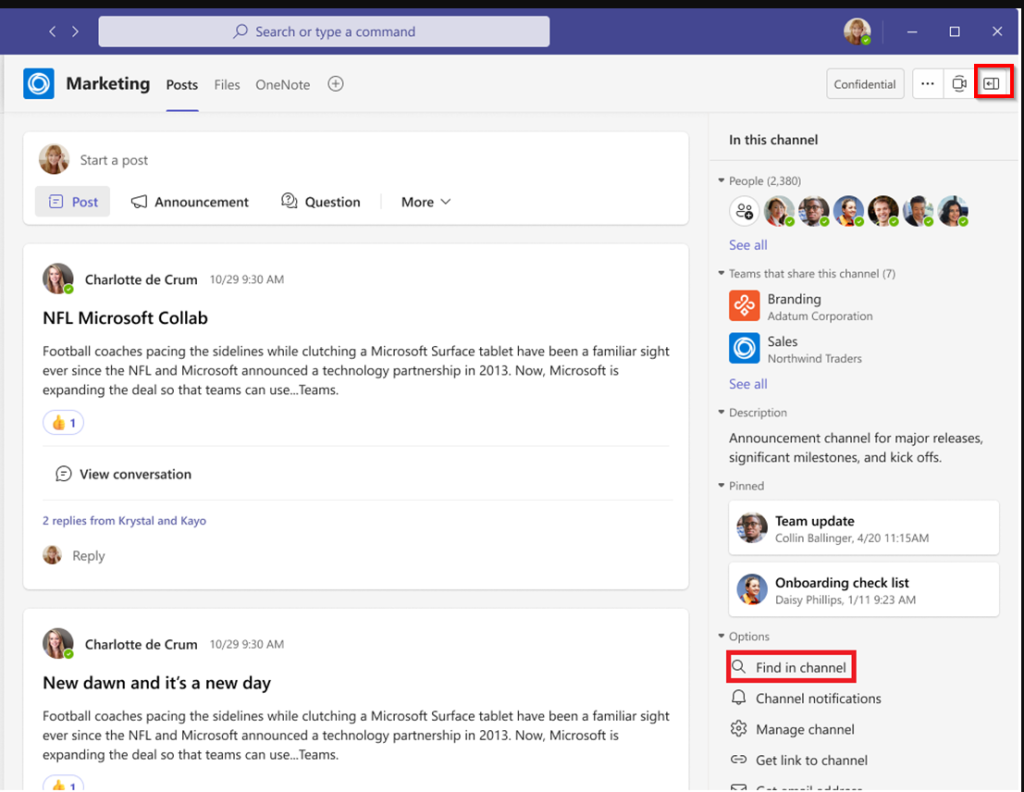Click Find in channel option
This screenshot has width=1024, height=792.
click(x=791, y=667)
